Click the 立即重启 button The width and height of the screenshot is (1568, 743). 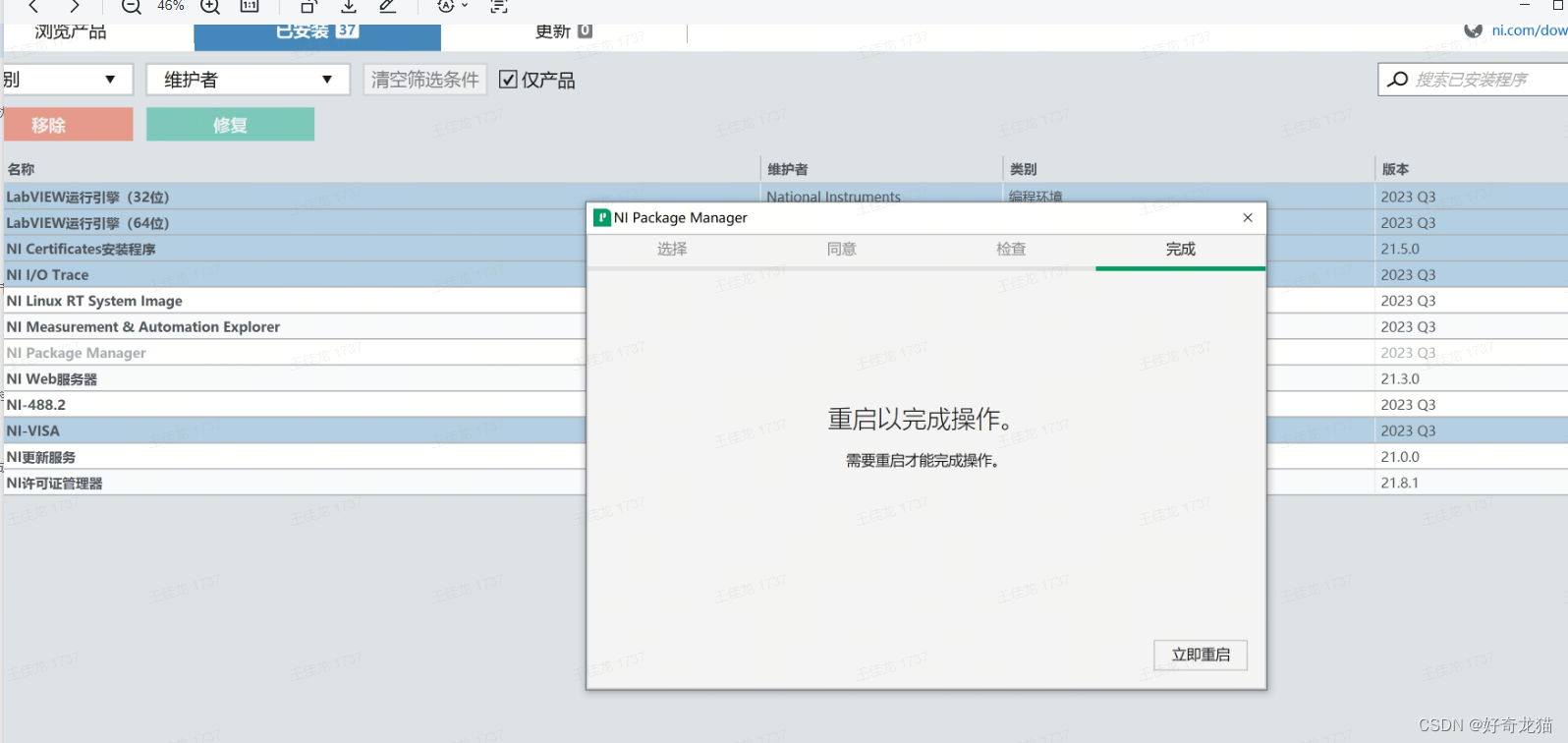point(1201,655)
